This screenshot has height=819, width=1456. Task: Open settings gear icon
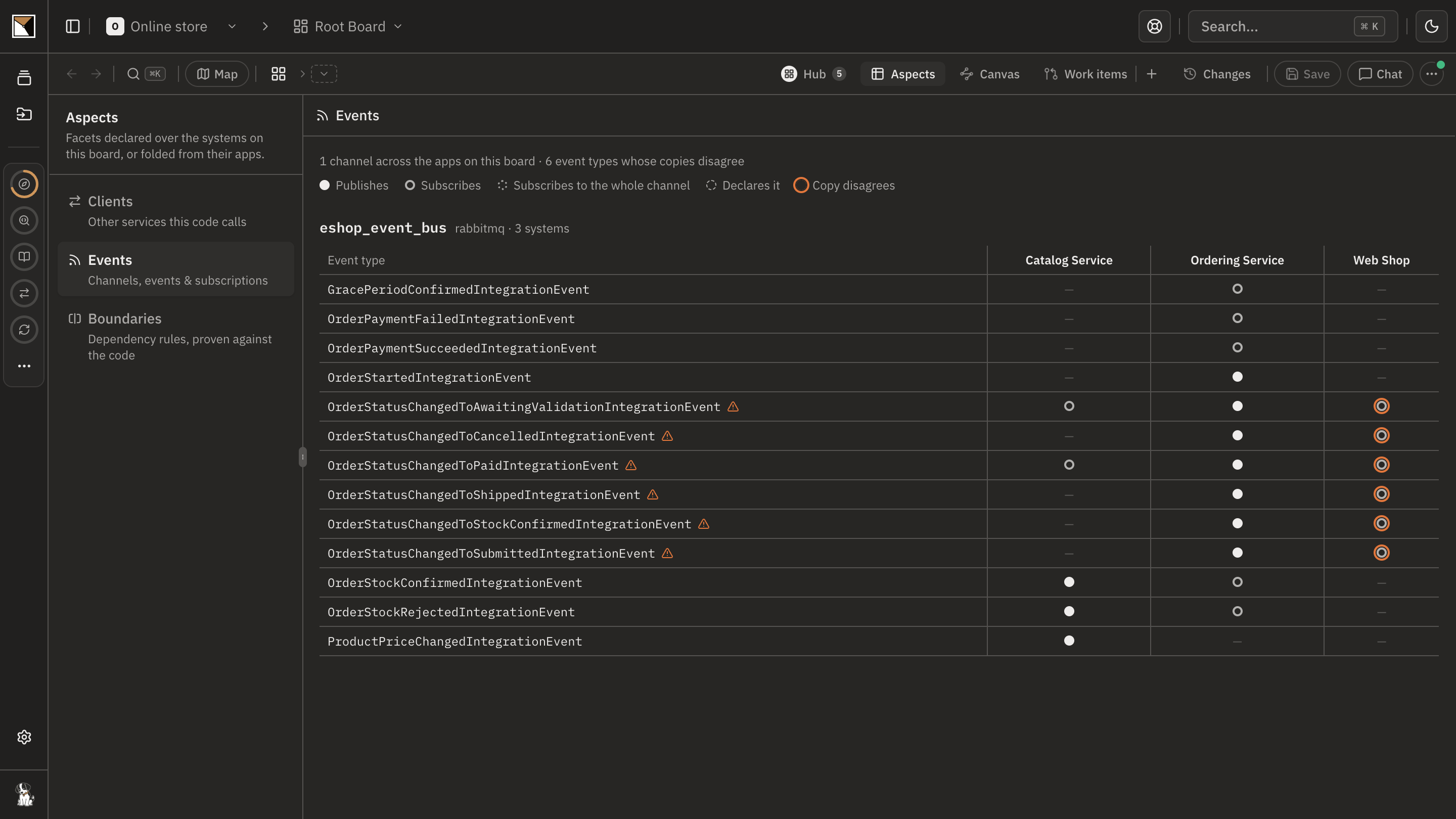click(24, 737)
